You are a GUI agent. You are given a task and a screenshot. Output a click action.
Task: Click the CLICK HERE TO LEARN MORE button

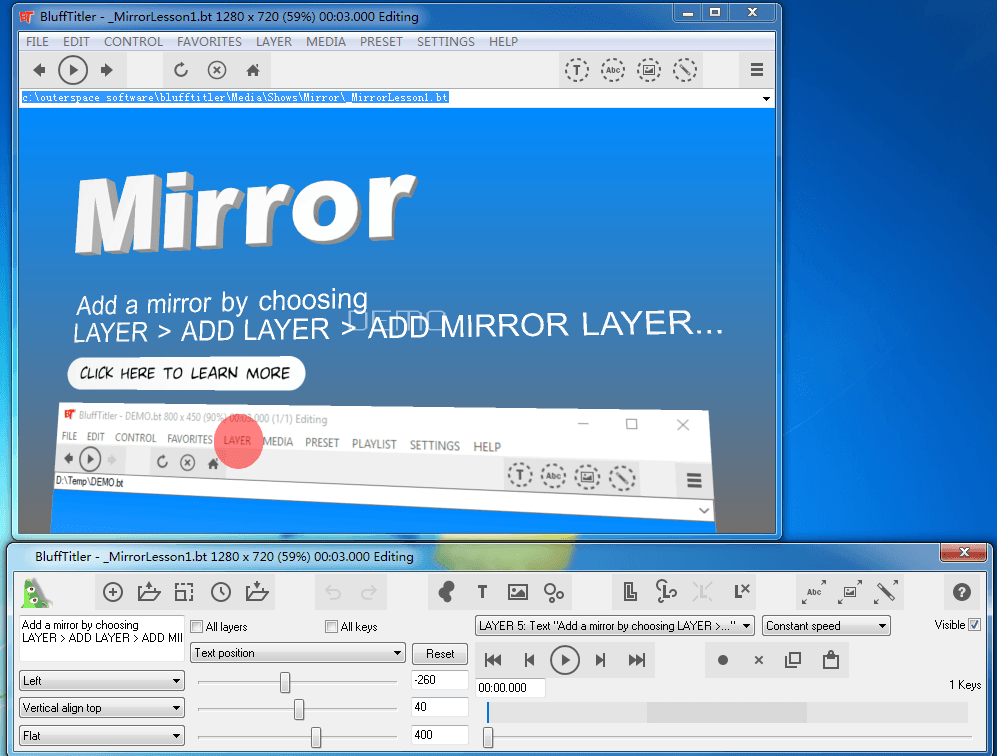[185, 373]
